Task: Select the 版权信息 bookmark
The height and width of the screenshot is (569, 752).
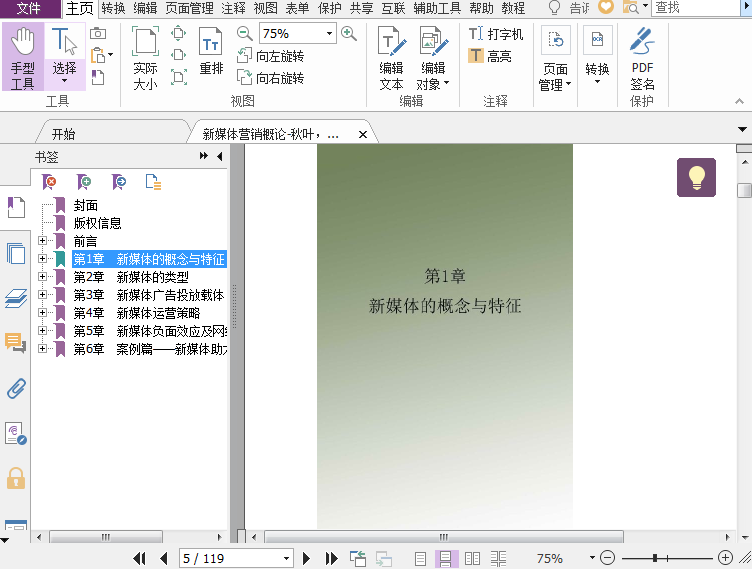Action: click(97, 223)
